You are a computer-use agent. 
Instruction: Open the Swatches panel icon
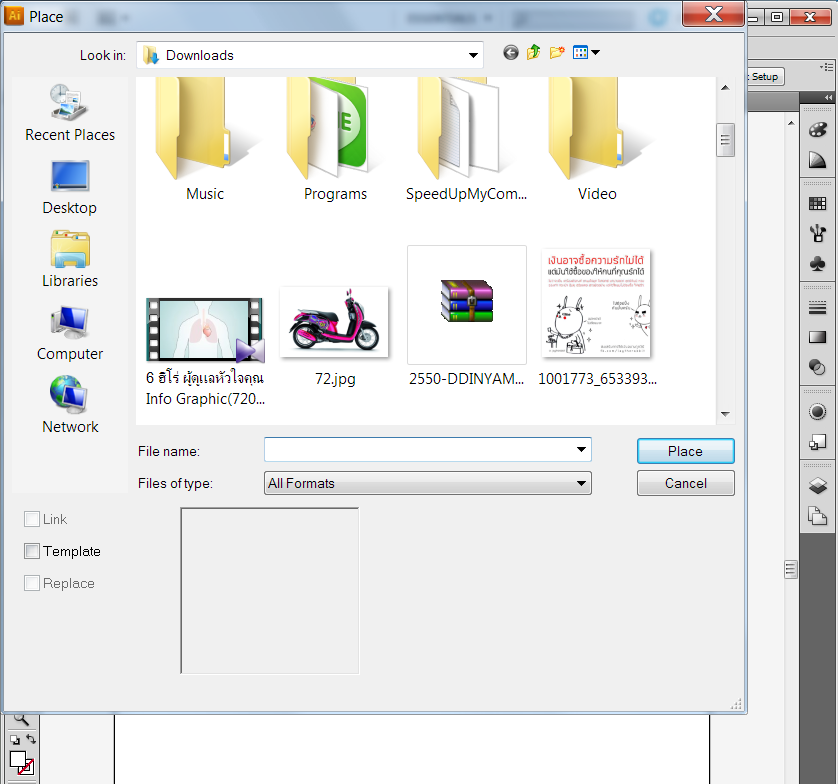point(817,204)
